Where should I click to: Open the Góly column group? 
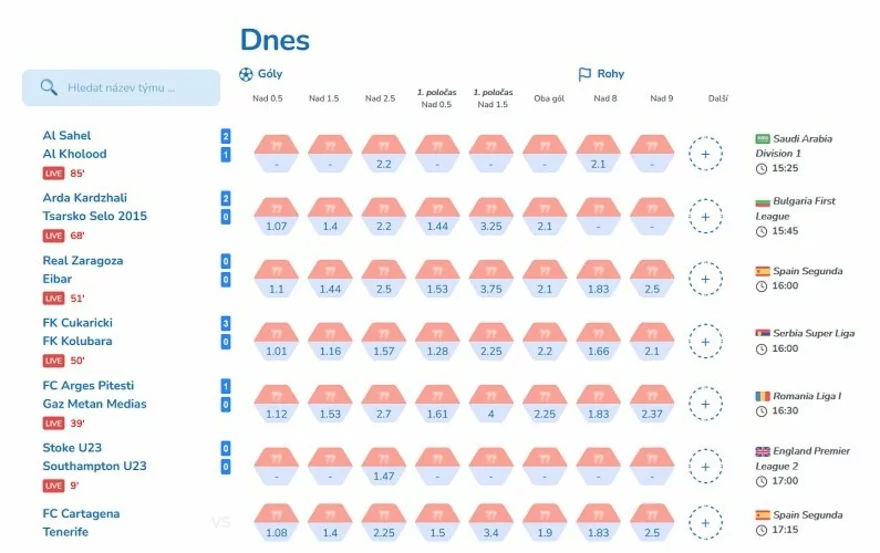[x=270, y=73]
